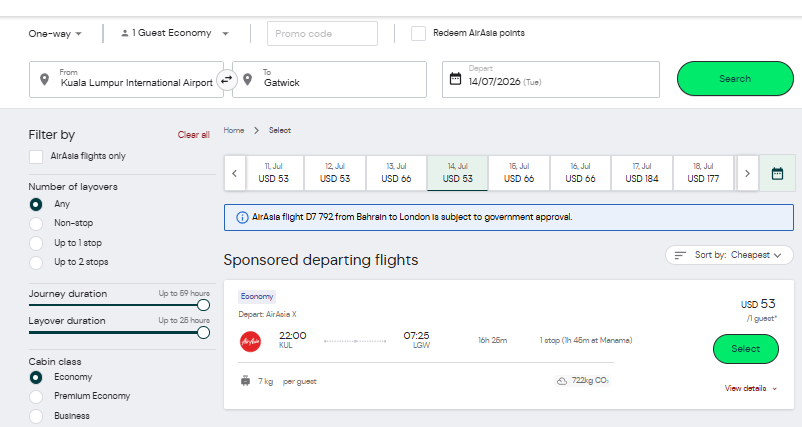The width and height of the screenshot is (802, 427).
Task: Click the Select breadcrumb item
Action: coord(280,130)
